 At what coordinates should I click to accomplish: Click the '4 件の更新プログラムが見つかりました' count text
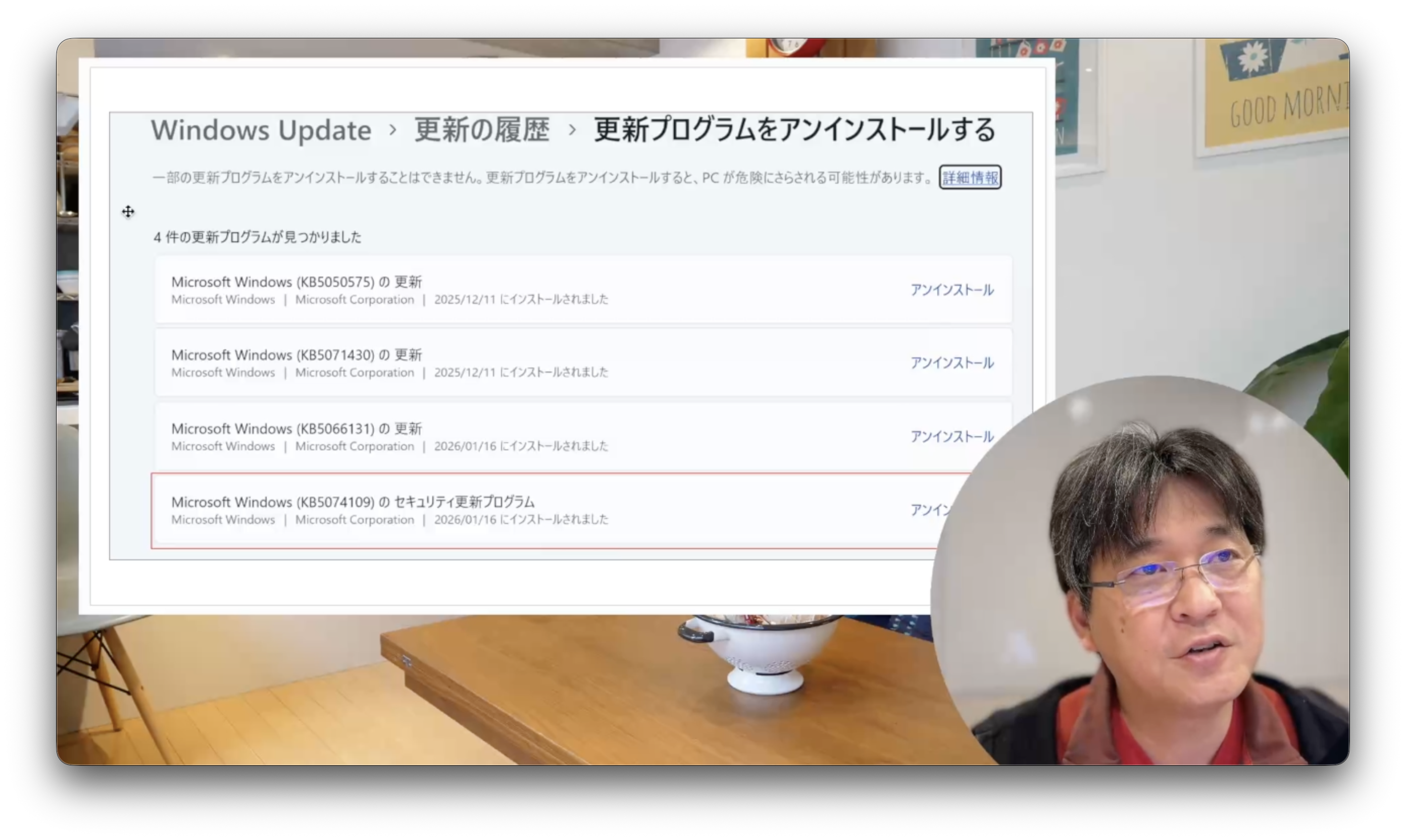coord(257,237)
